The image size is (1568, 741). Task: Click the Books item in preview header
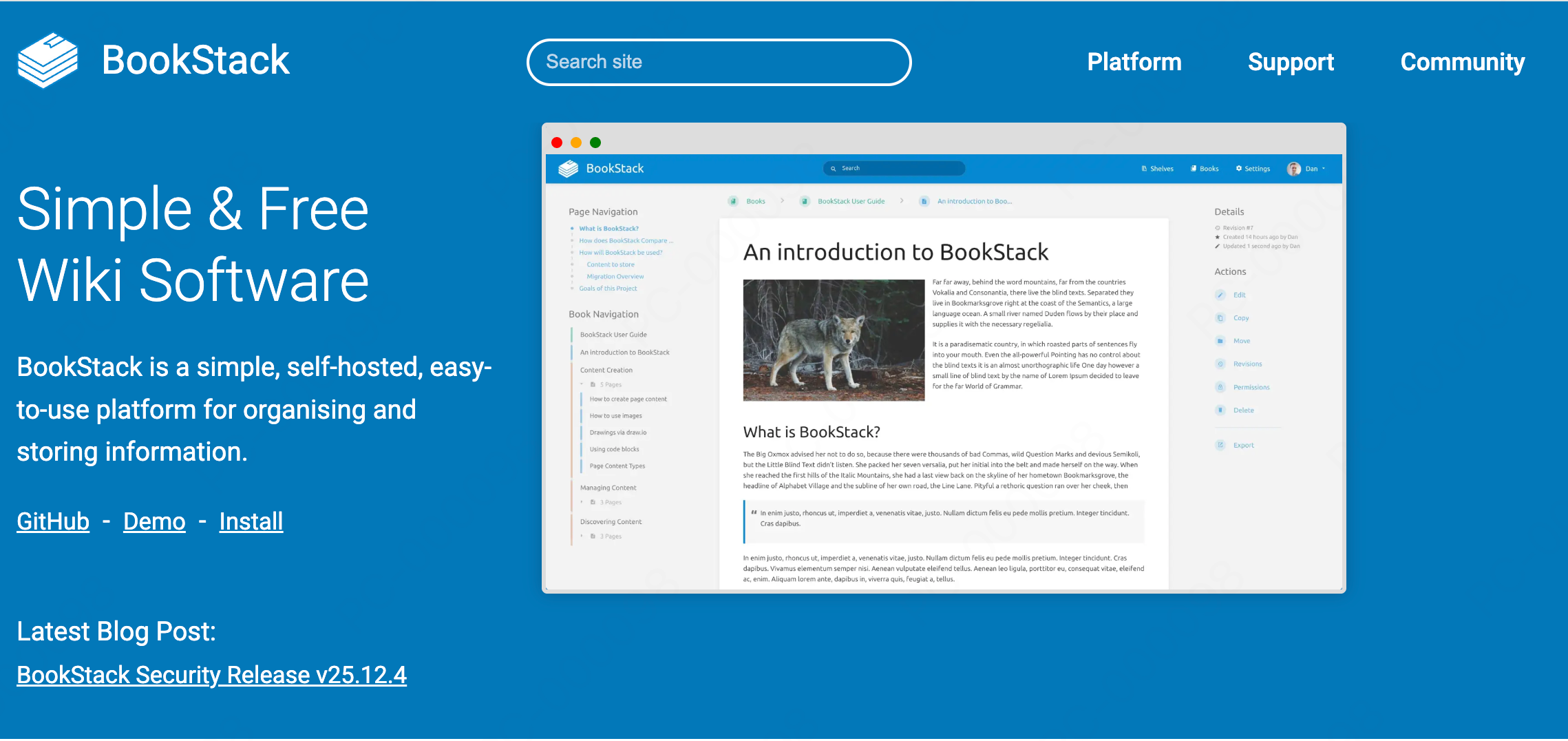[x=1205, y=169]
